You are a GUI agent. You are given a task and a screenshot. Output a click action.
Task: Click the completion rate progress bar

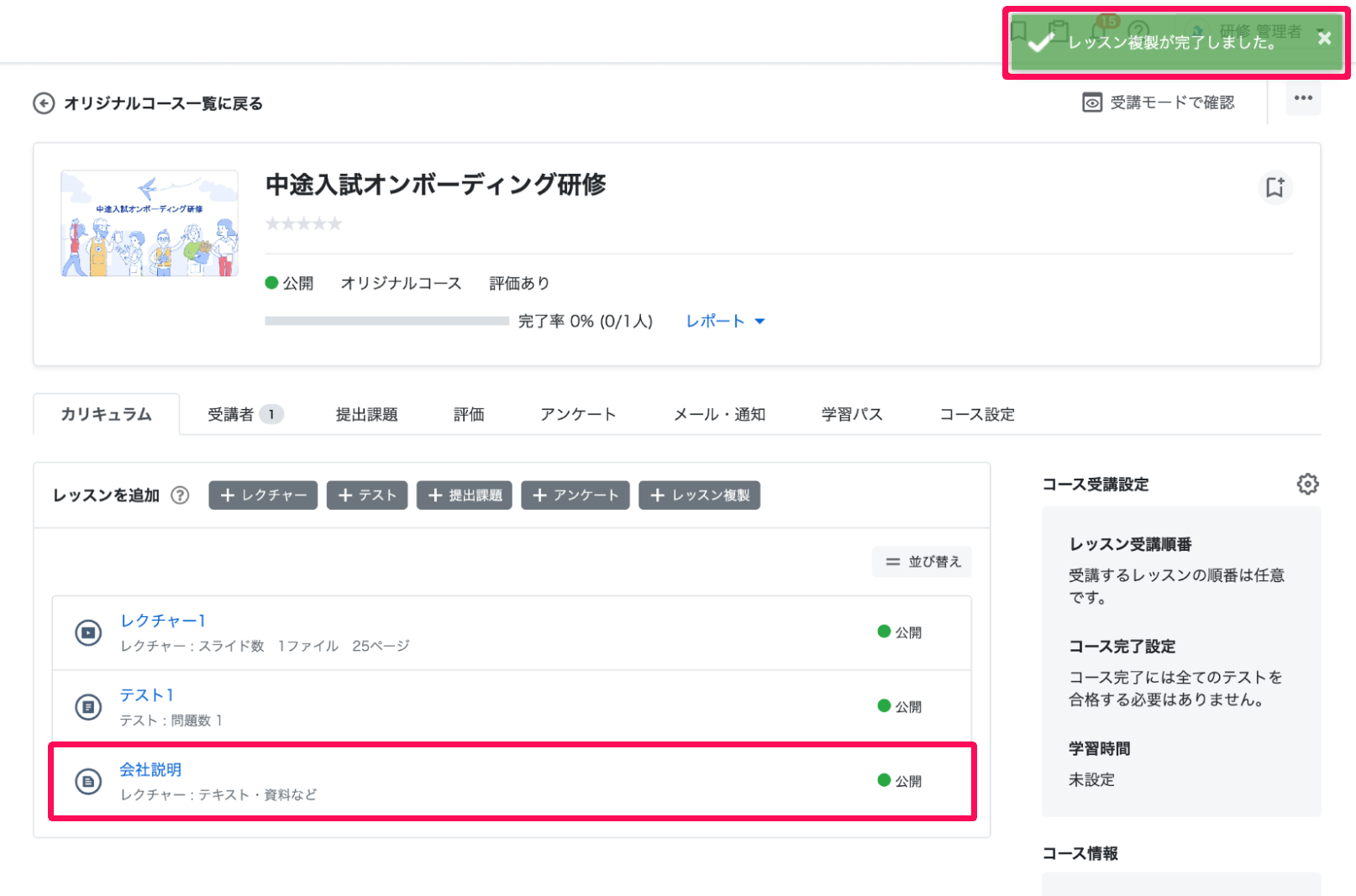point(386,321)
